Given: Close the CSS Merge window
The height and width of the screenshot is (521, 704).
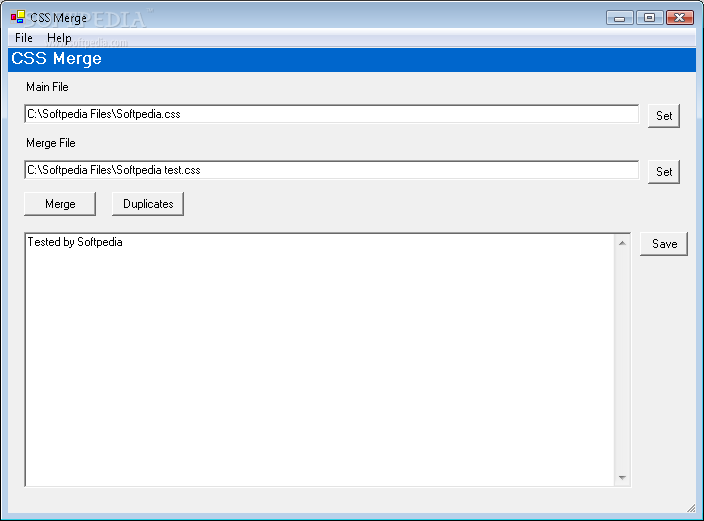Looking at the screenshot, I should pos(680,18).
